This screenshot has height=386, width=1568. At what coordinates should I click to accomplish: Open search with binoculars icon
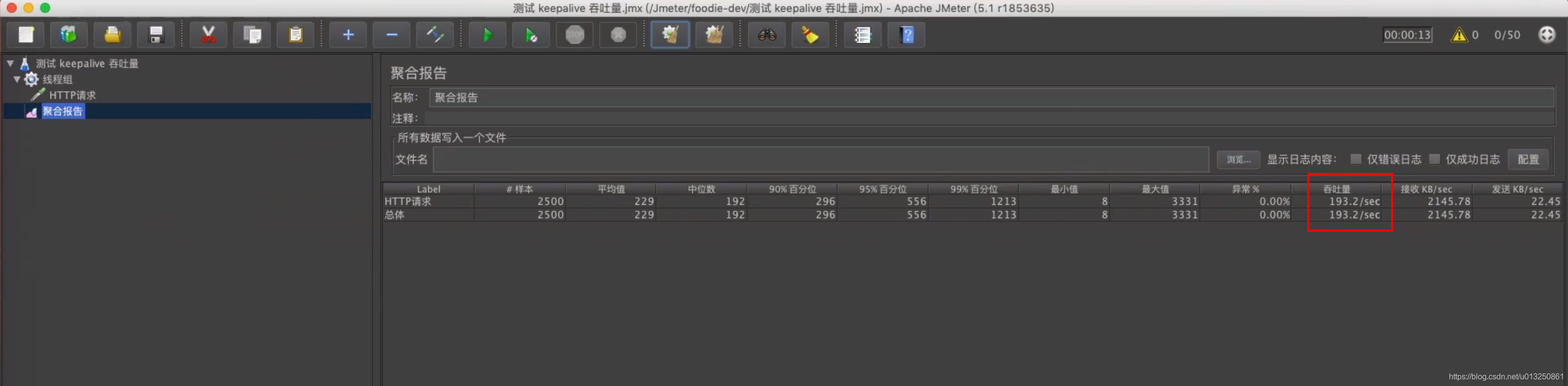[x=766, y=35]
